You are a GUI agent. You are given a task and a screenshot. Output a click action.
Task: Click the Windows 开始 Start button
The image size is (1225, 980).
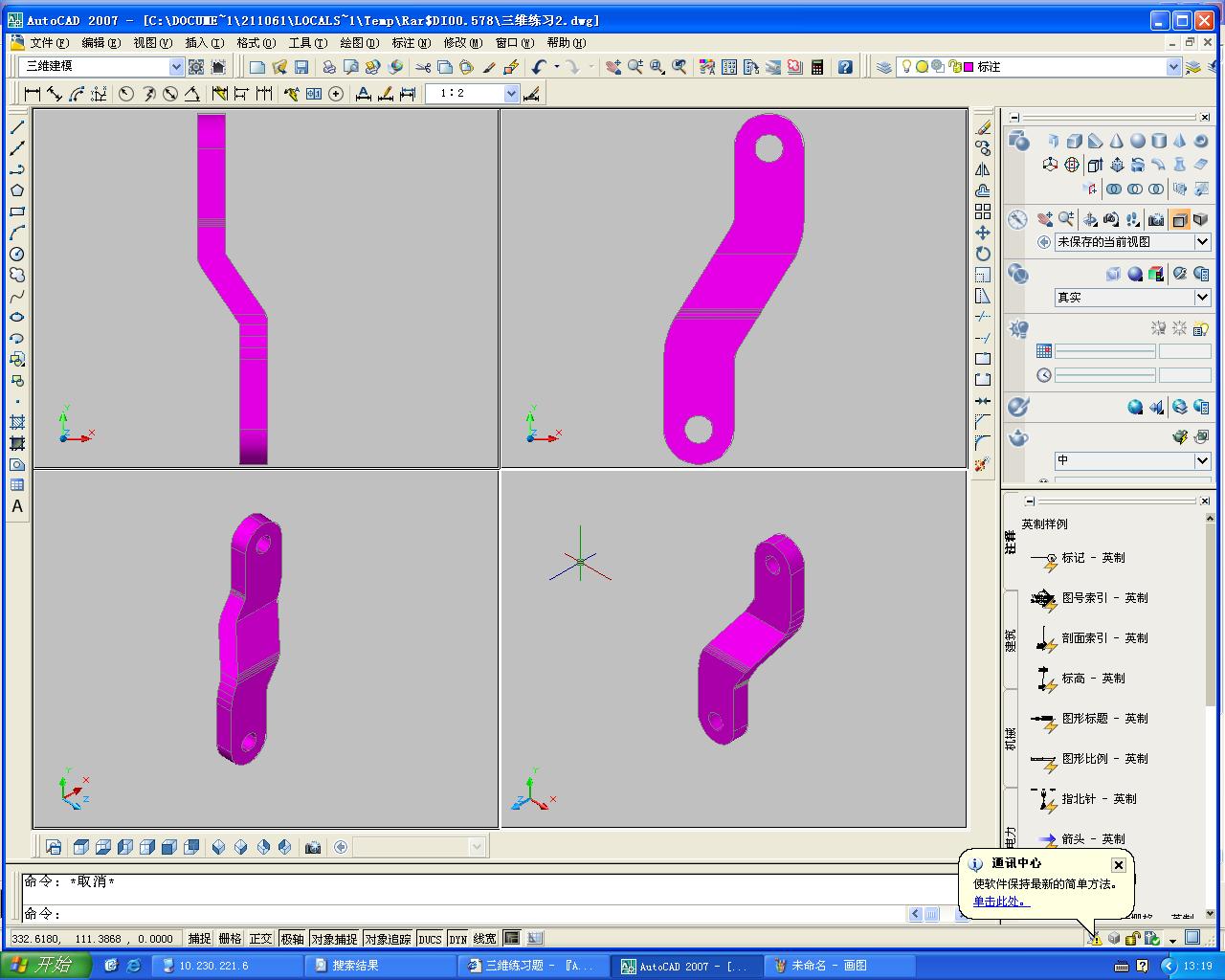point(46,966)
